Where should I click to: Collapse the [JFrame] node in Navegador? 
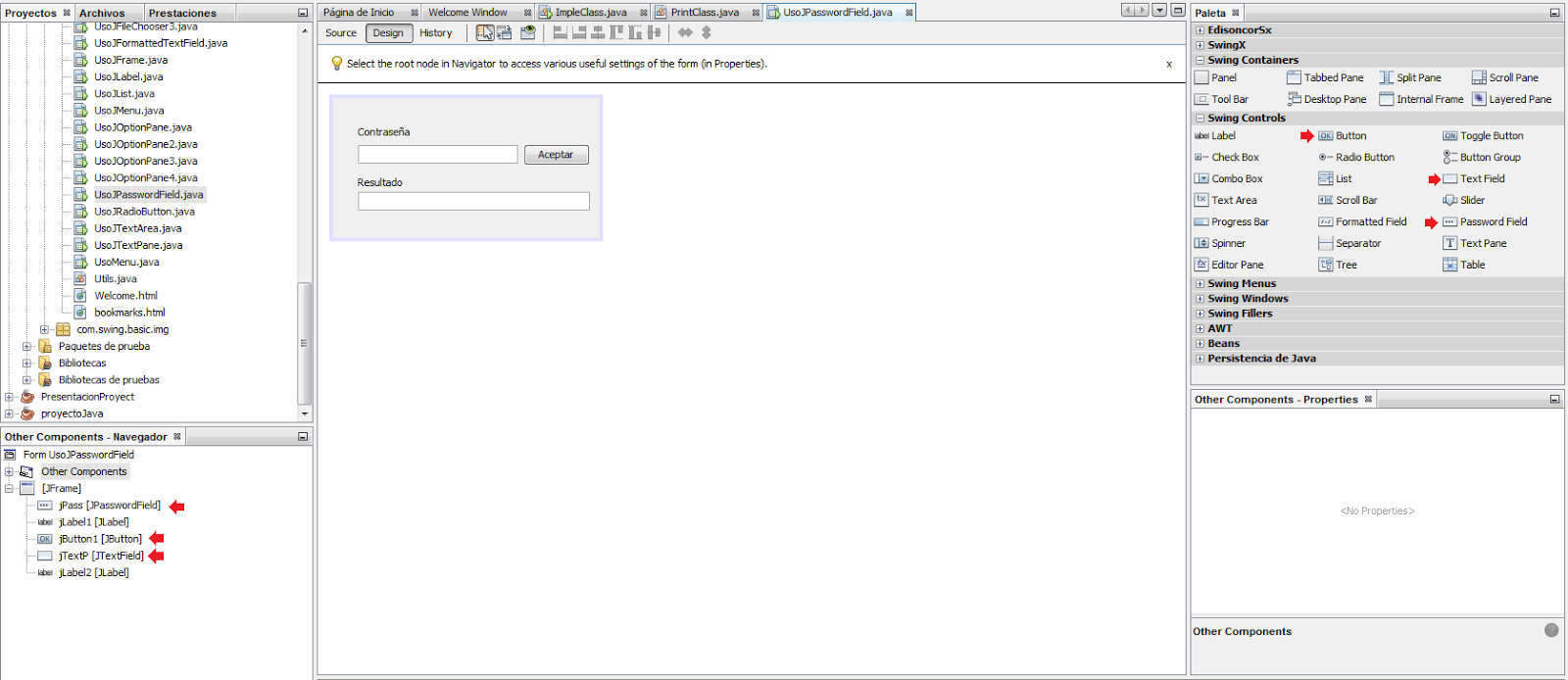pyautogui.click(x=9, y=488)
